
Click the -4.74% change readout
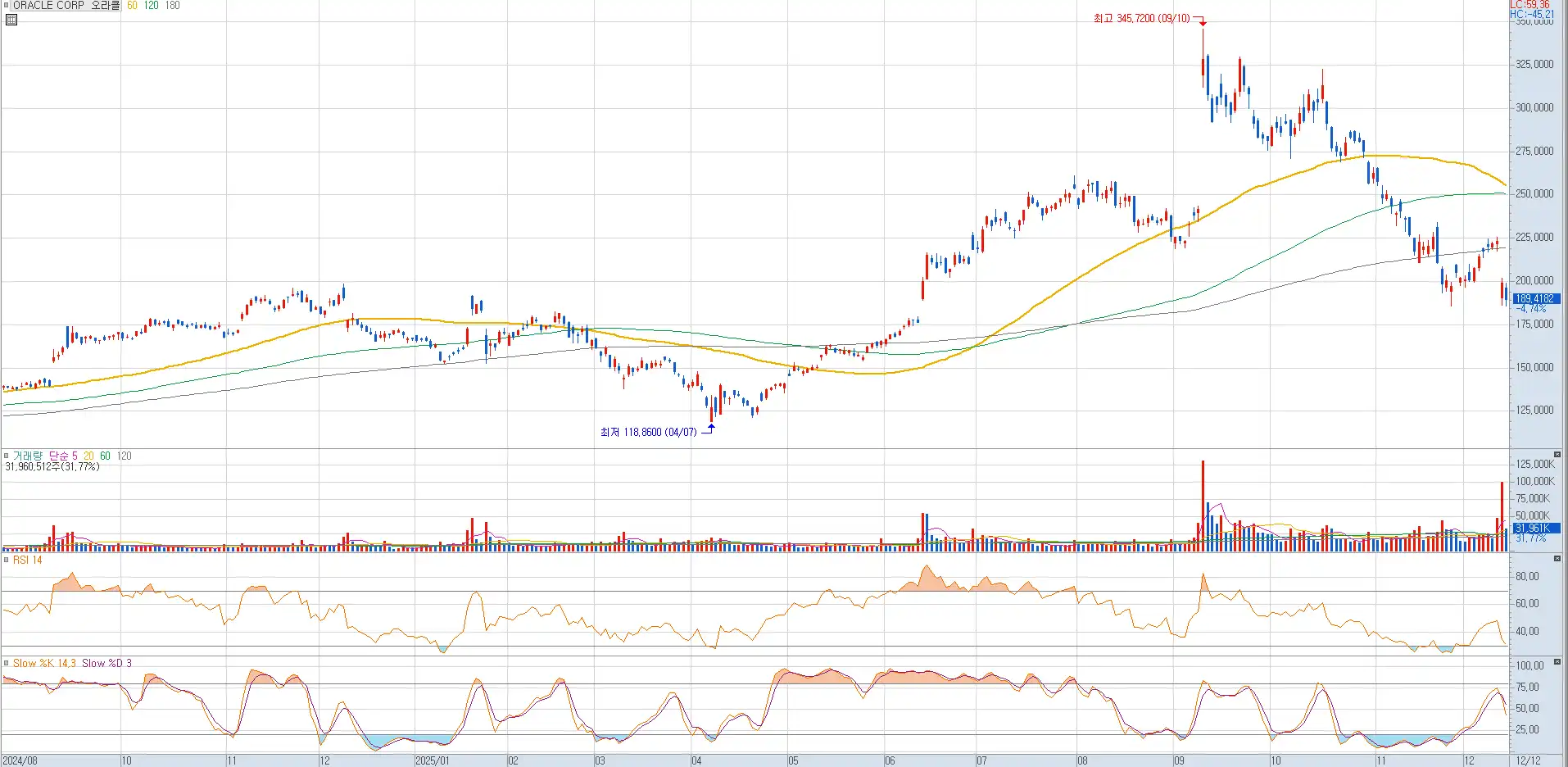(1530, 309)
